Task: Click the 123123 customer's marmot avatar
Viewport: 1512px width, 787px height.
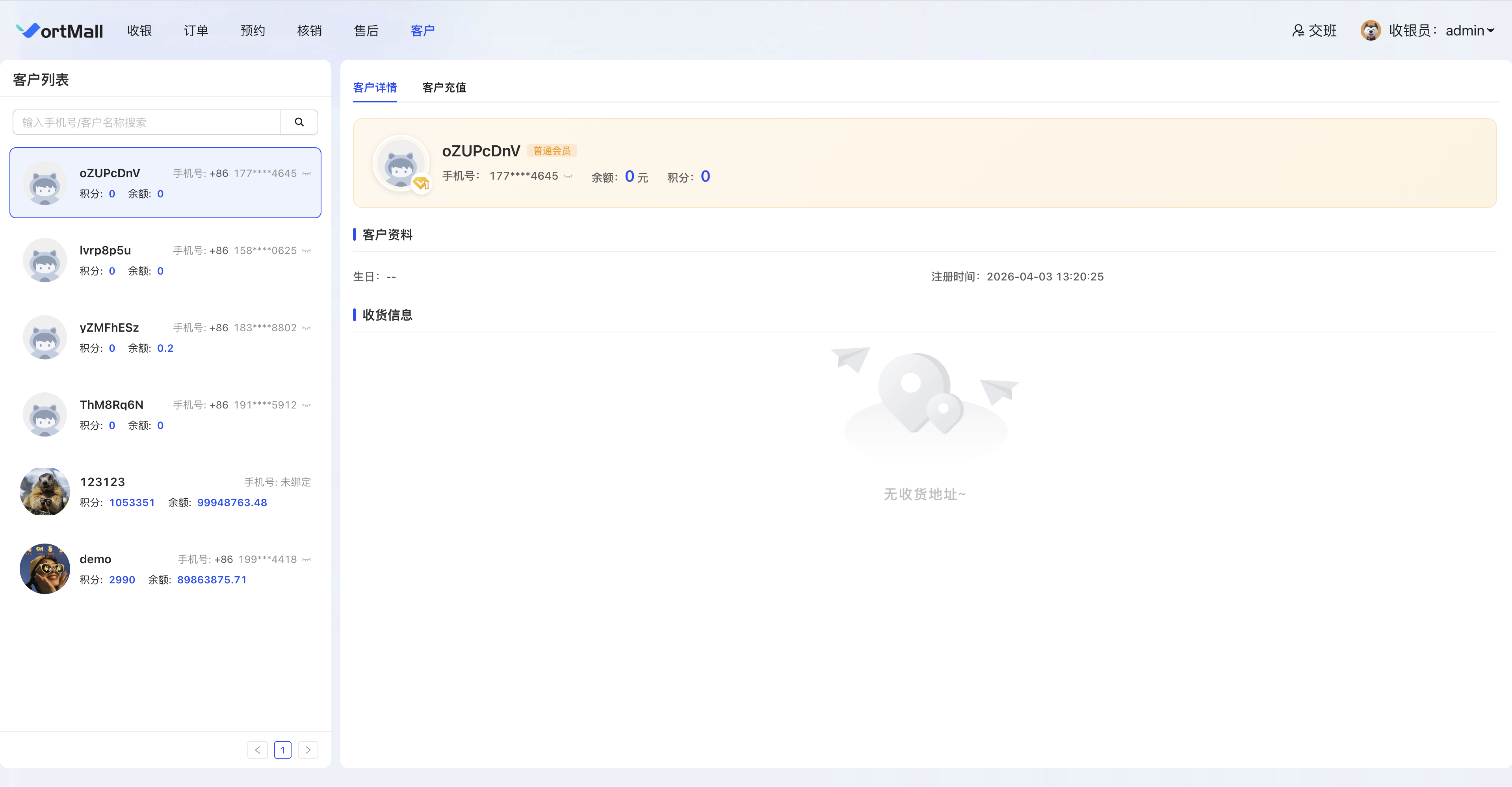Action: pyautogui.click(x=45, y=492)
